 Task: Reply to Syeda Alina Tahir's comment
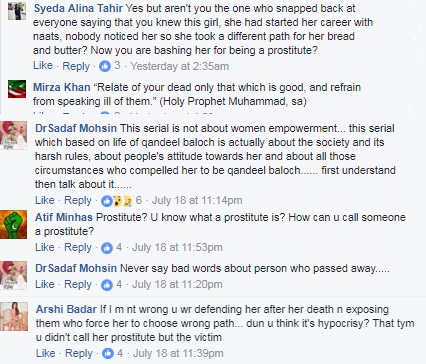76,66
